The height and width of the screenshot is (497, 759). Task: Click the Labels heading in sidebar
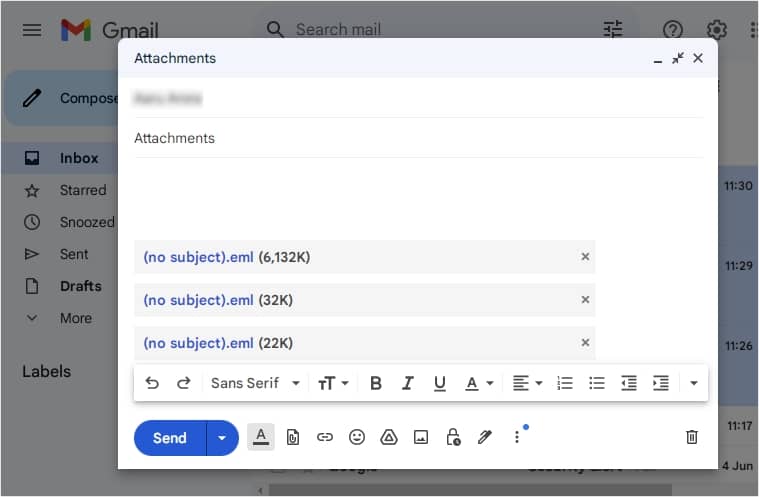(46, 372)
